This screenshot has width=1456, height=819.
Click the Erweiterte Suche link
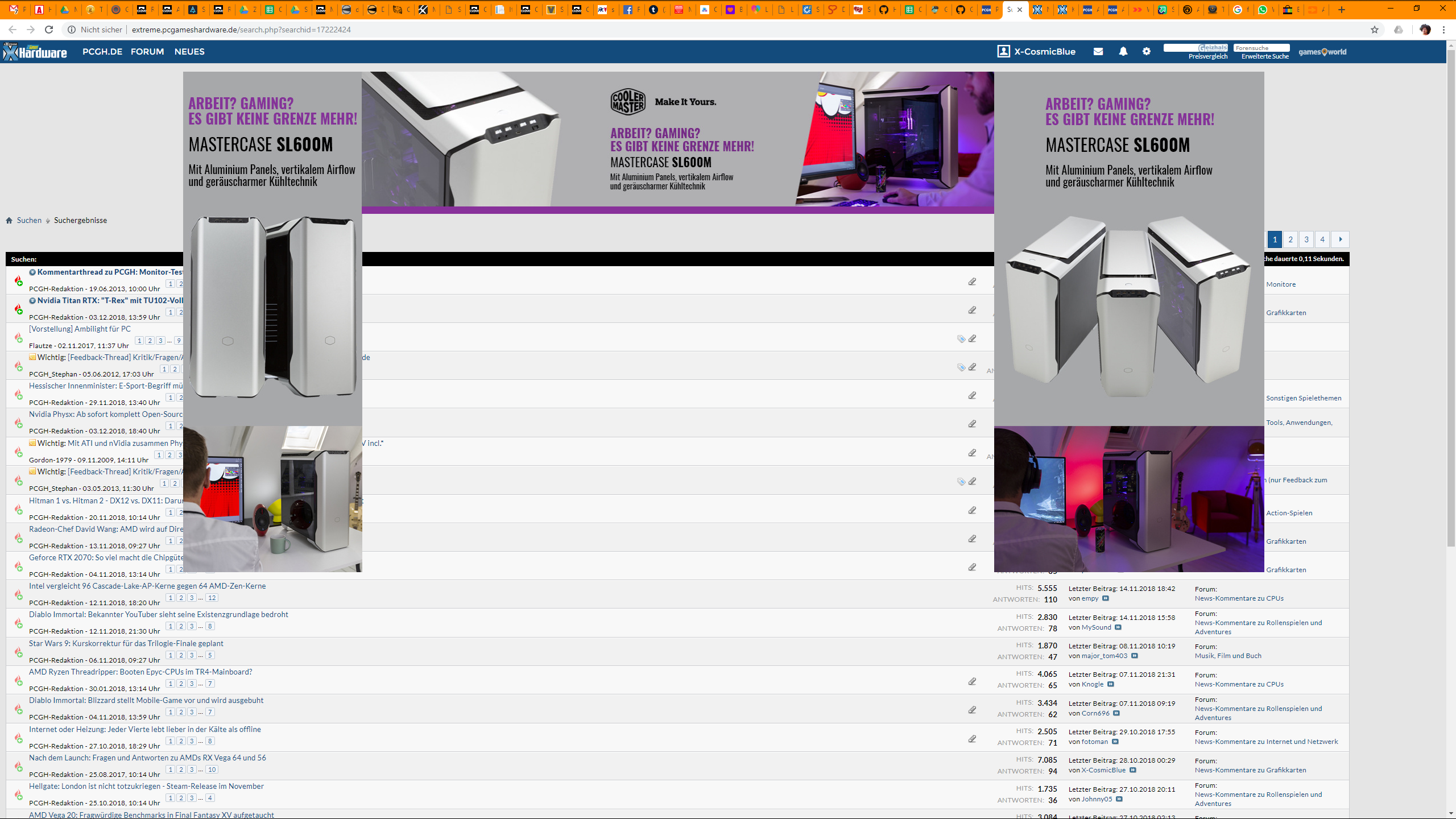click(1265, 56)
